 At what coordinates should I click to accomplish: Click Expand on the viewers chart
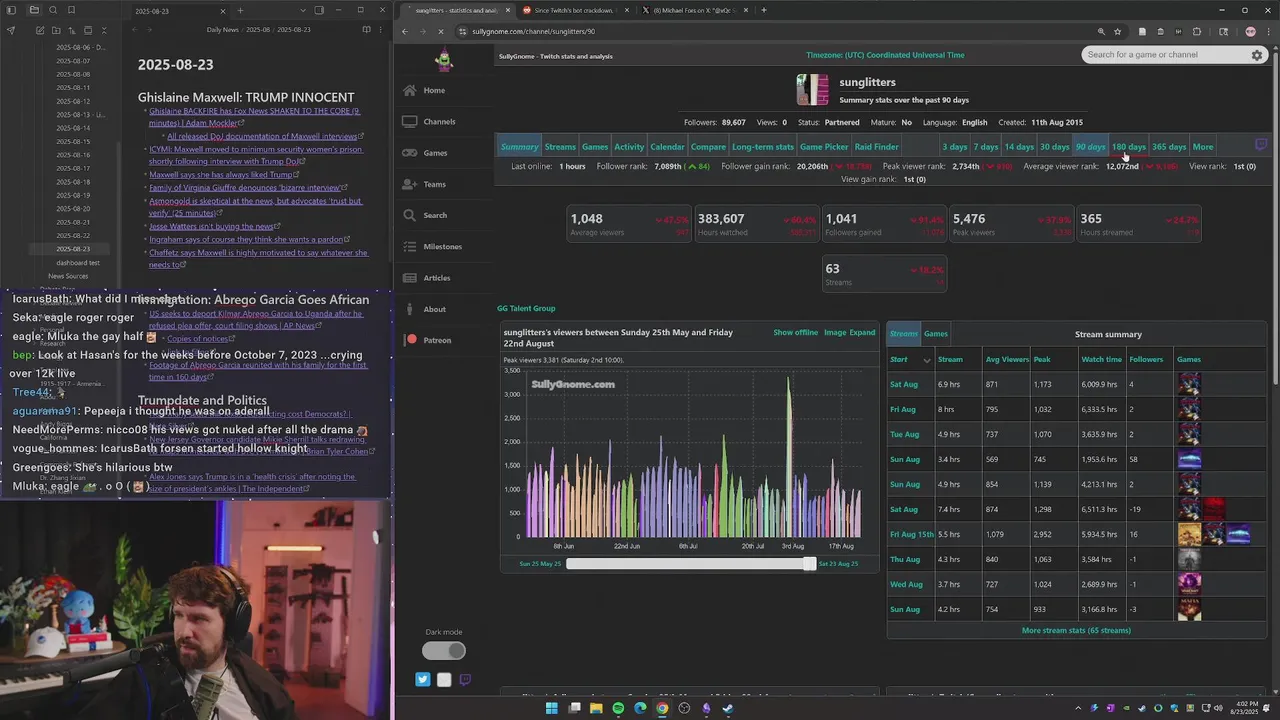[862, 333]
